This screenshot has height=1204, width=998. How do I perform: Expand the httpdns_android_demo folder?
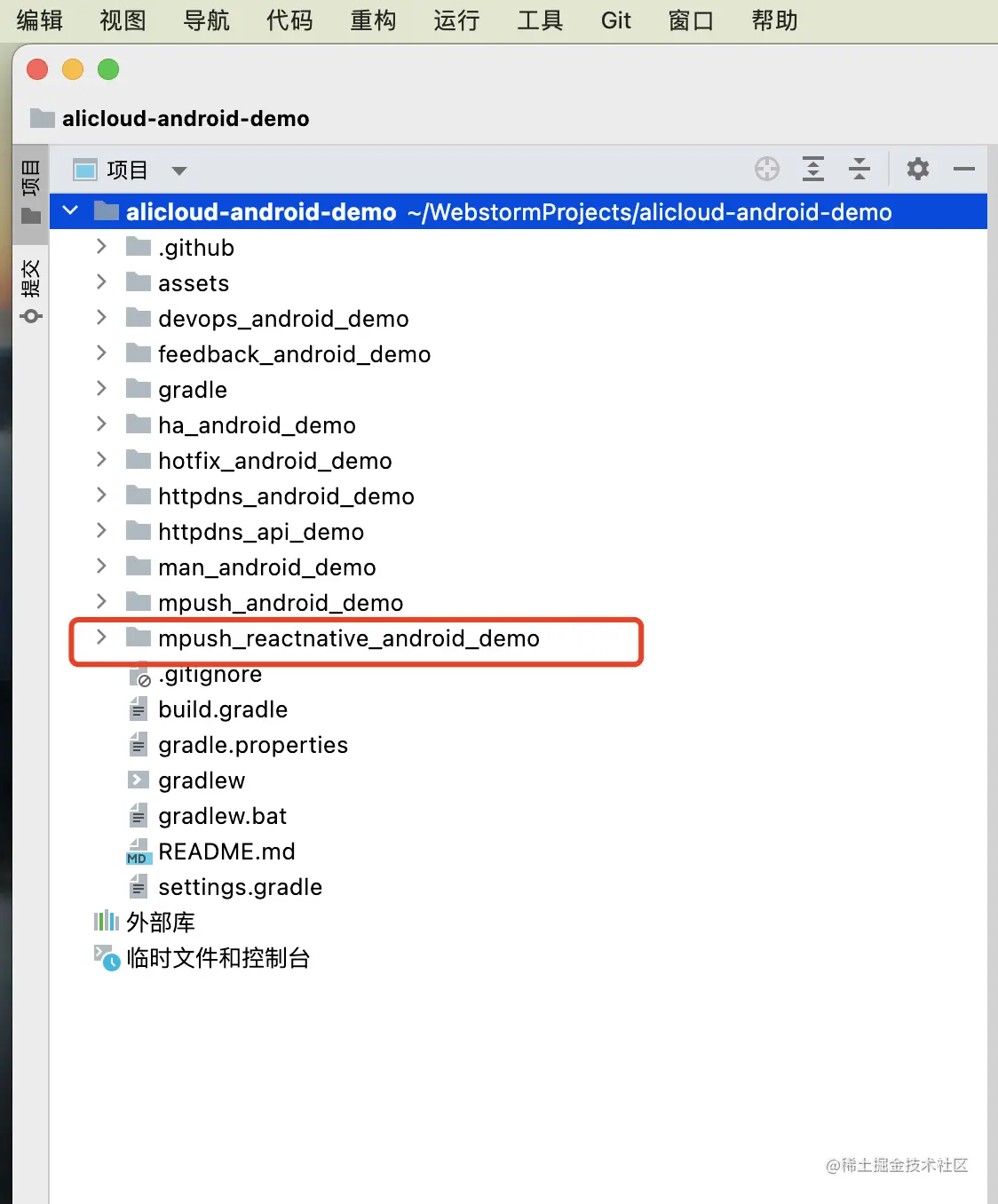[101, 495]
